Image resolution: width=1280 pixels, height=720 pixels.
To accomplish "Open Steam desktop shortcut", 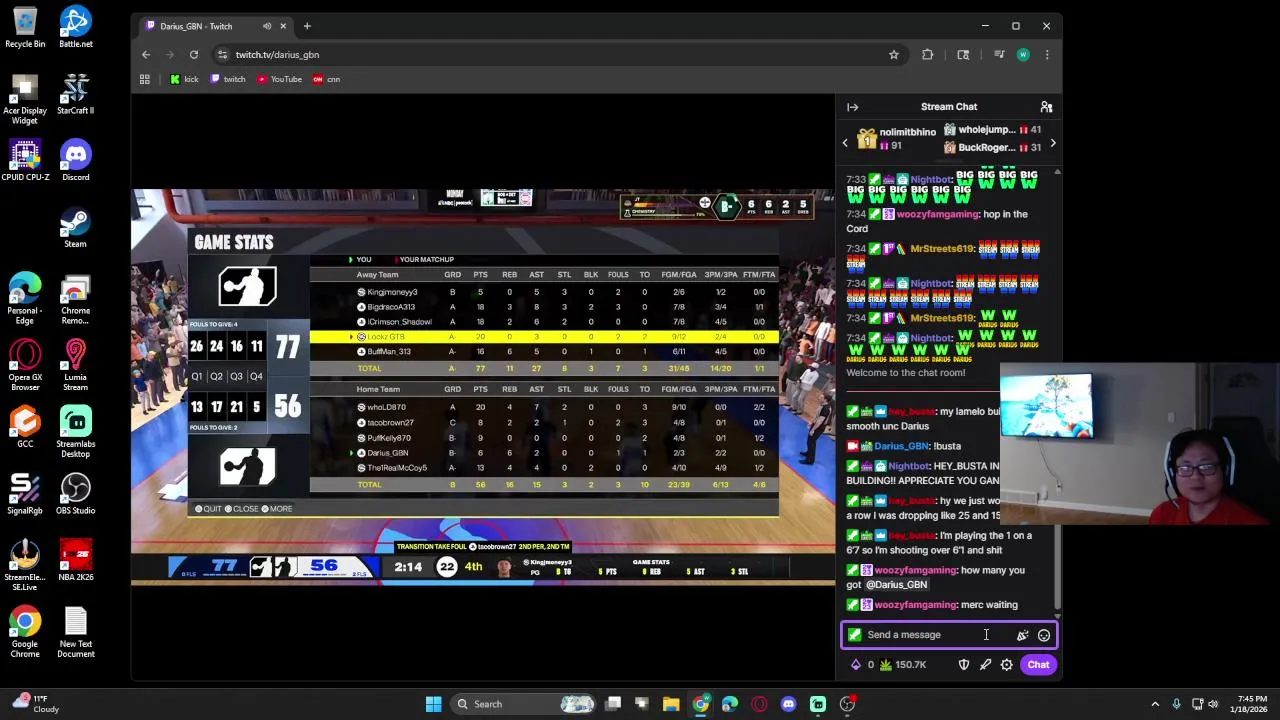I will coord(75,228).
